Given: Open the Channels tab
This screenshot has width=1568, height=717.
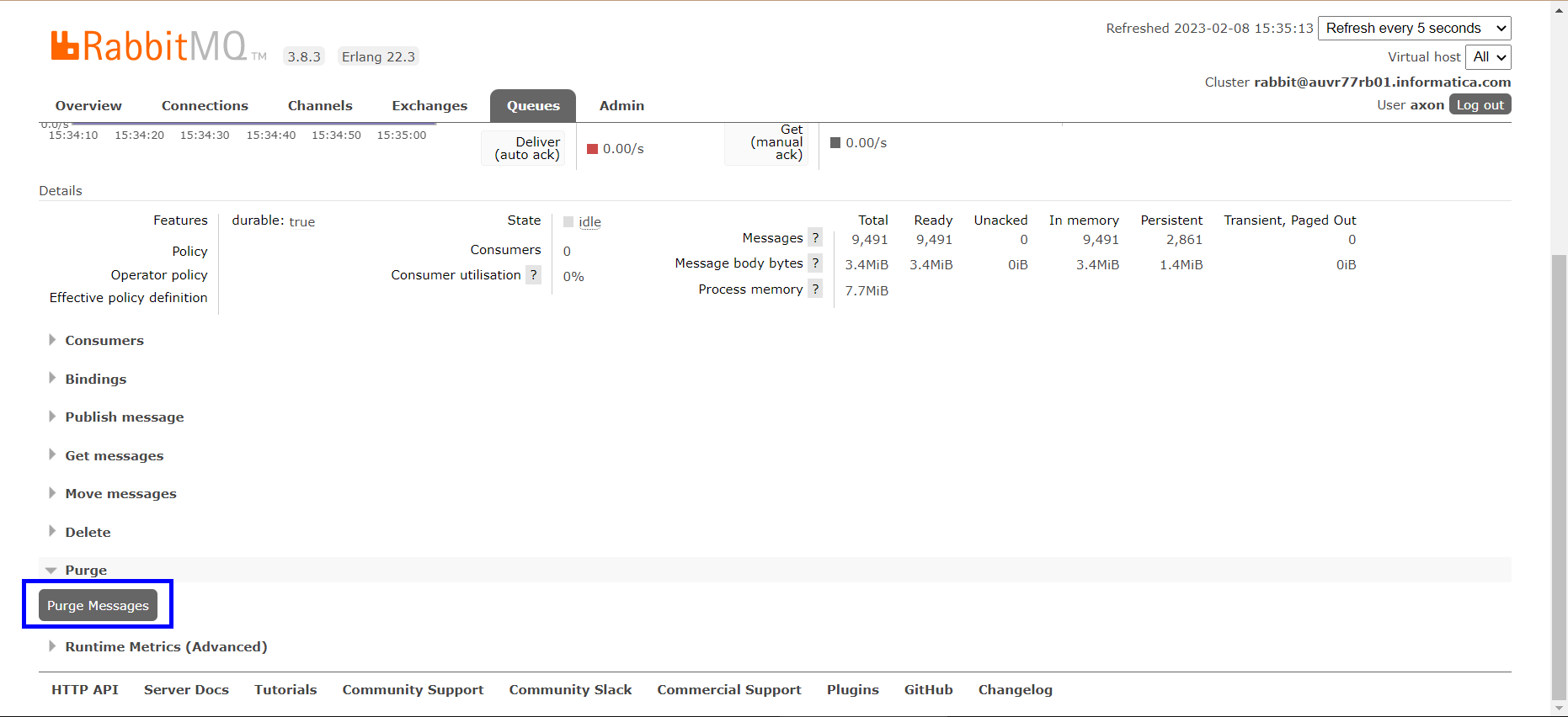Looking at the screenshot, I should coord(320,105).
